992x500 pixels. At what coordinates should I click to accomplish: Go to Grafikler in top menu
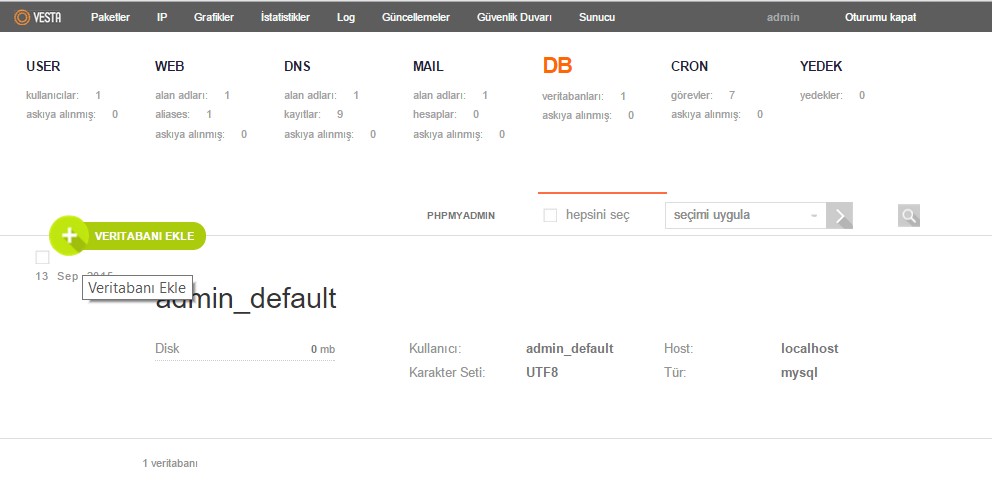[213, 17]
